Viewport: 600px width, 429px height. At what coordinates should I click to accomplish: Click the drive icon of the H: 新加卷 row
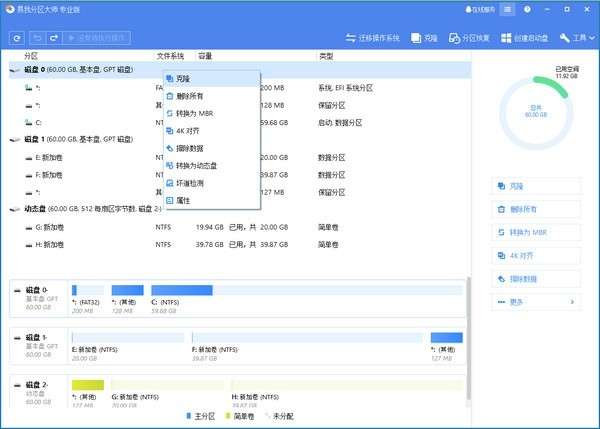[29, 245]
